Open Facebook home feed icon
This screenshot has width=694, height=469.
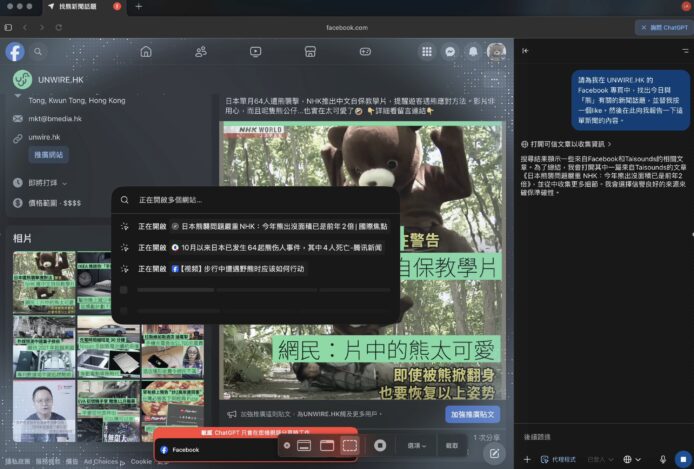146,51
